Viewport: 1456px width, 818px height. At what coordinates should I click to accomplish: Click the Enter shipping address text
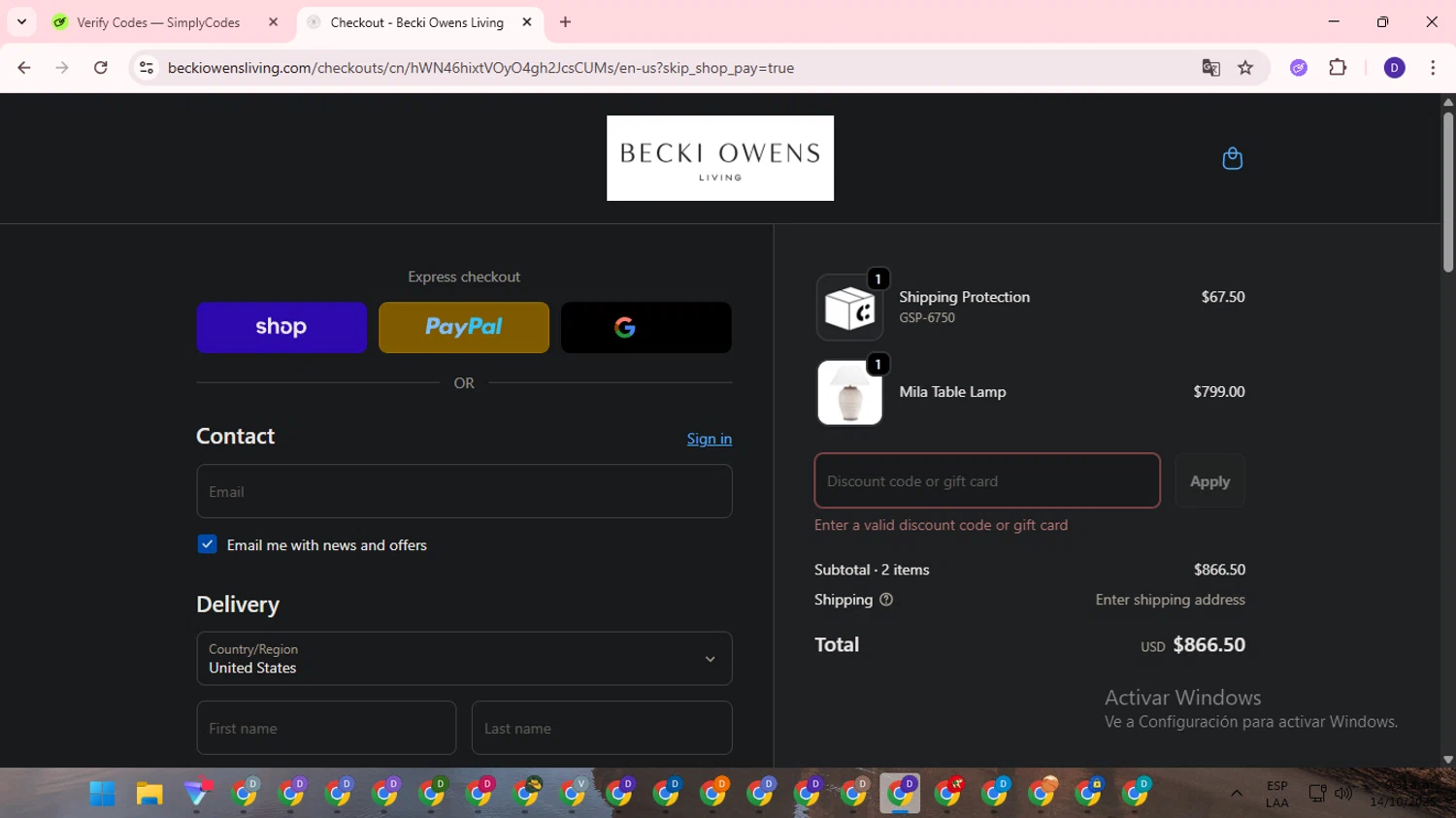(x=1170, y=600)
